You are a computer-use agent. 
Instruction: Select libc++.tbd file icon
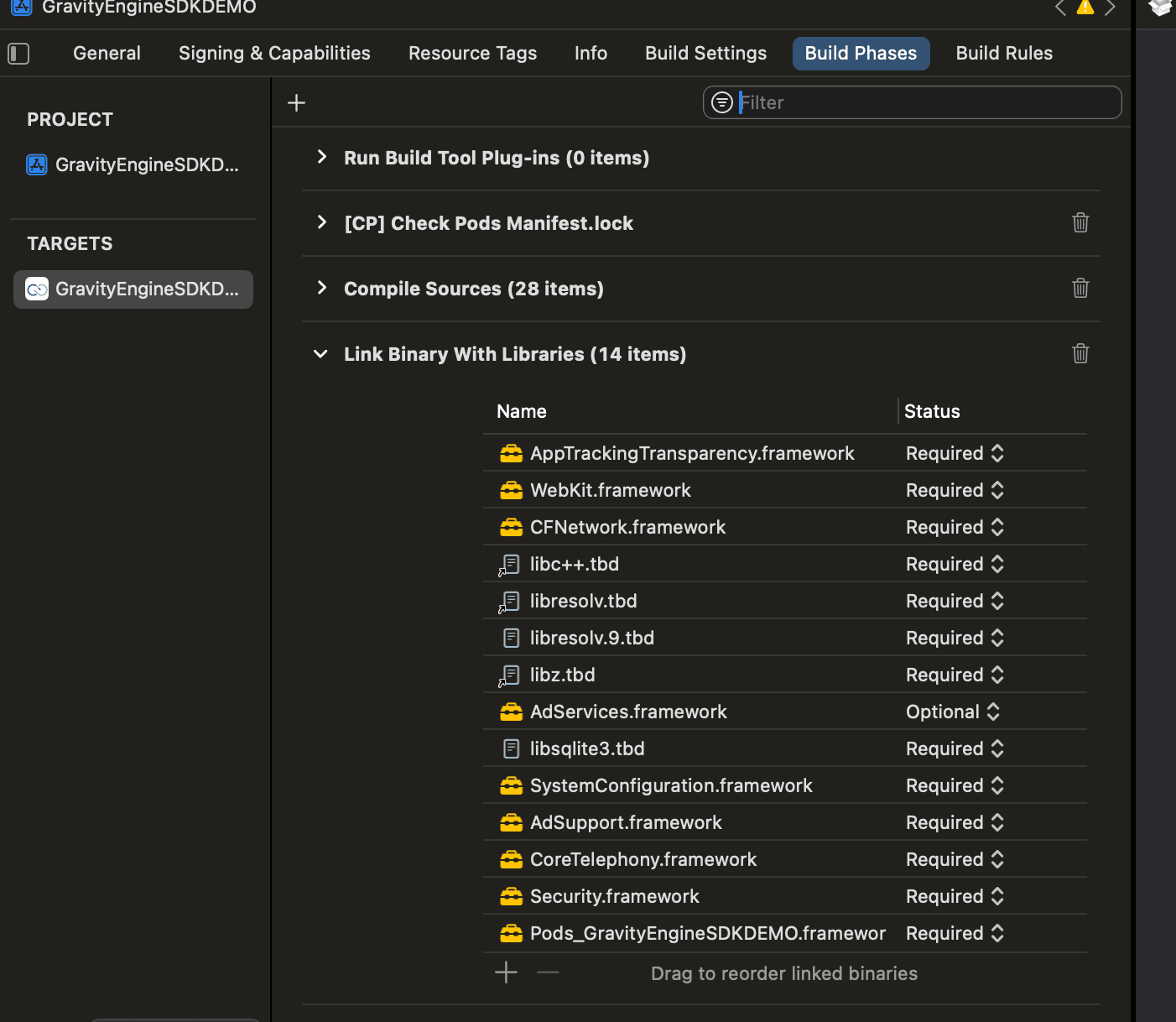509,565
